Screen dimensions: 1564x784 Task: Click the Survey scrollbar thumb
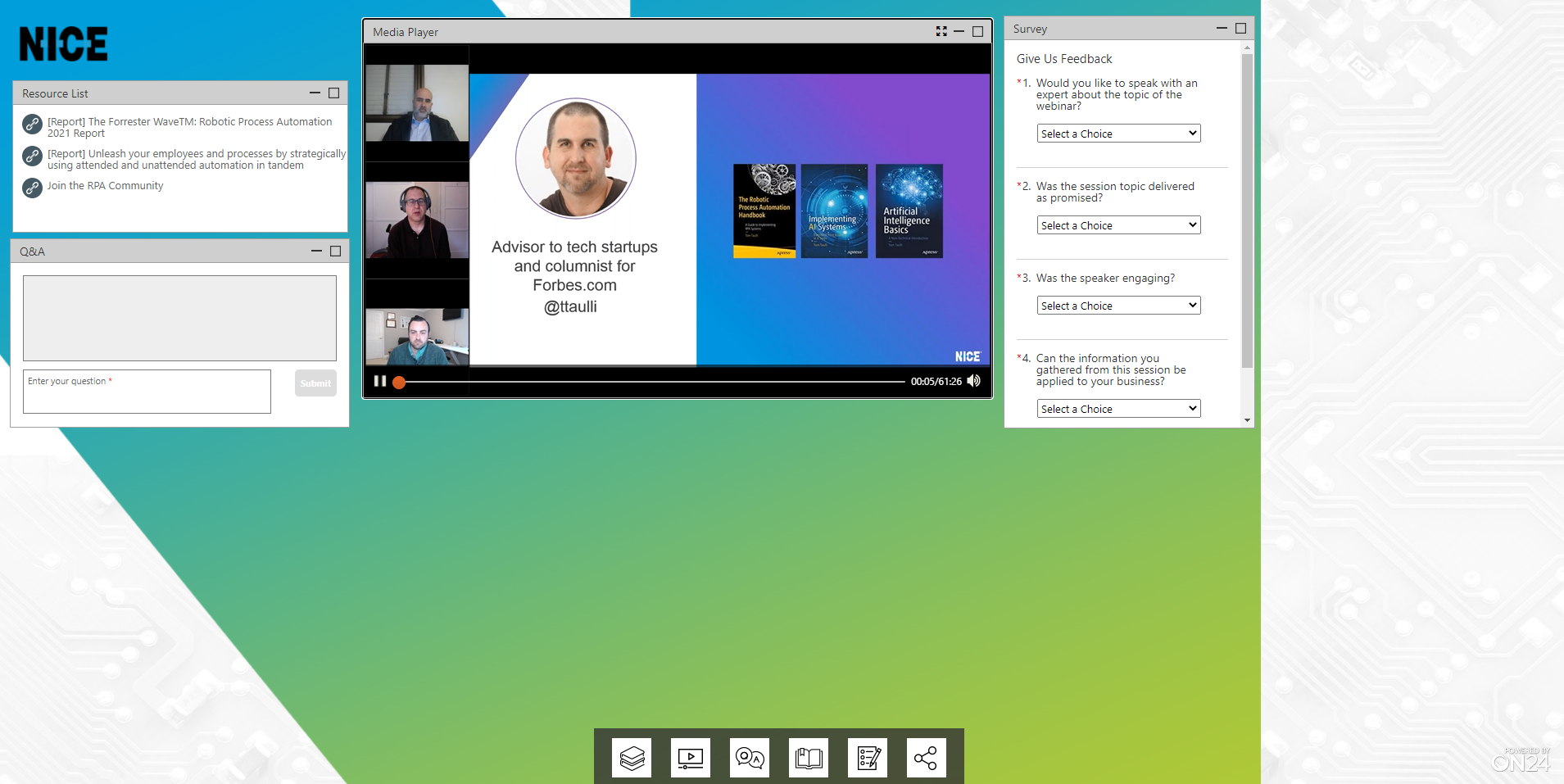(x=1247, y=211)
